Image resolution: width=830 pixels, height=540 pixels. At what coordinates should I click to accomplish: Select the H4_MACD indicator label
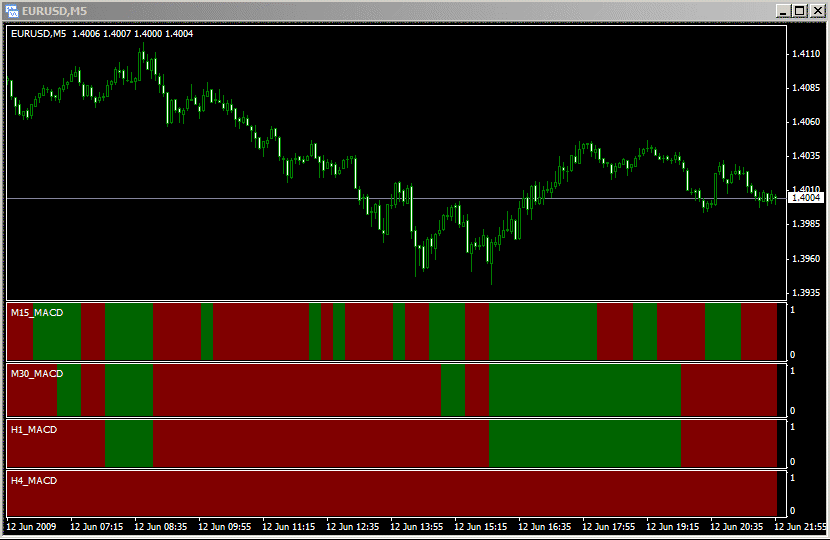pyautogui.click(x=34, y=481)
